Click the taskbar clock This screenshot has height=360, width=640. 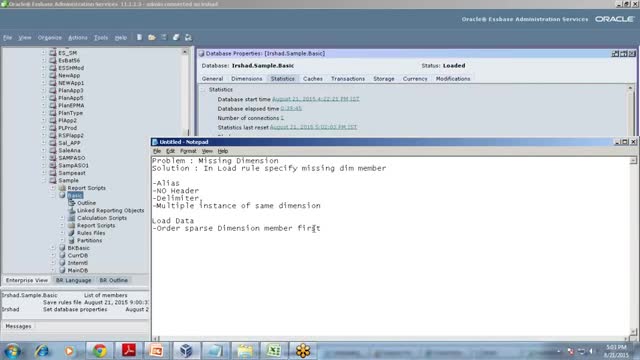[616, 351]
